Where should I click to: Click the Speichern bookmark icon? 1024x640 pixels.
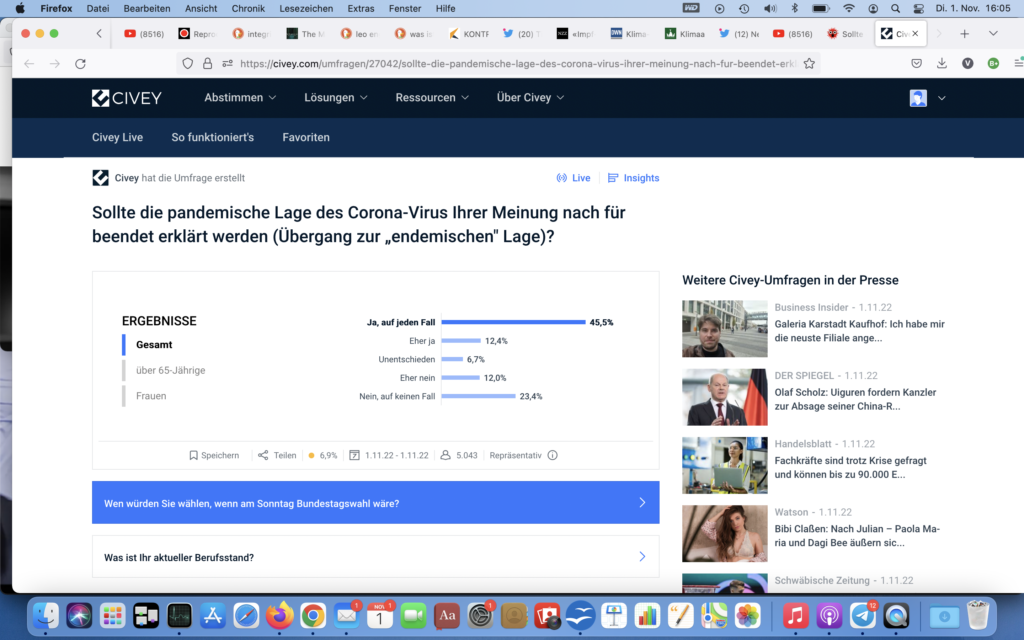(194, 455)
